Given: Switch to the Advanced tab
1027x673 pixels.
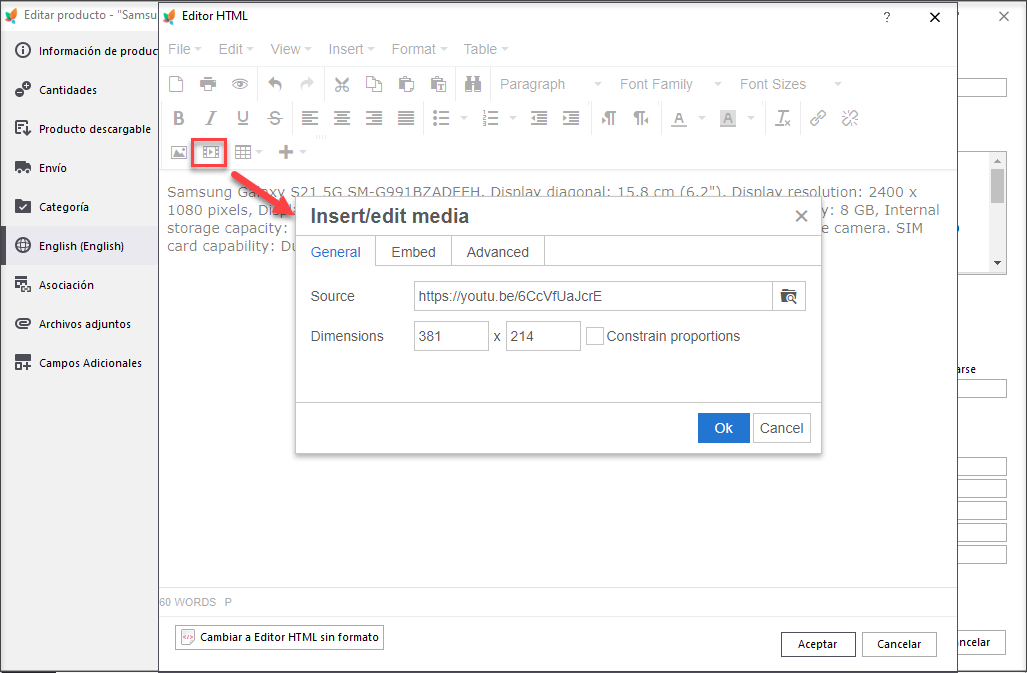Looking at the screenshot, I should pos(498,252).
